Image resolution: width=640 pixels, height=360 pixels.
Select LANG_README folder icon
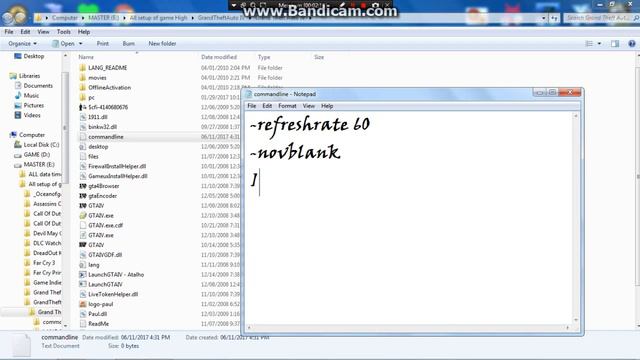[82, 67]
